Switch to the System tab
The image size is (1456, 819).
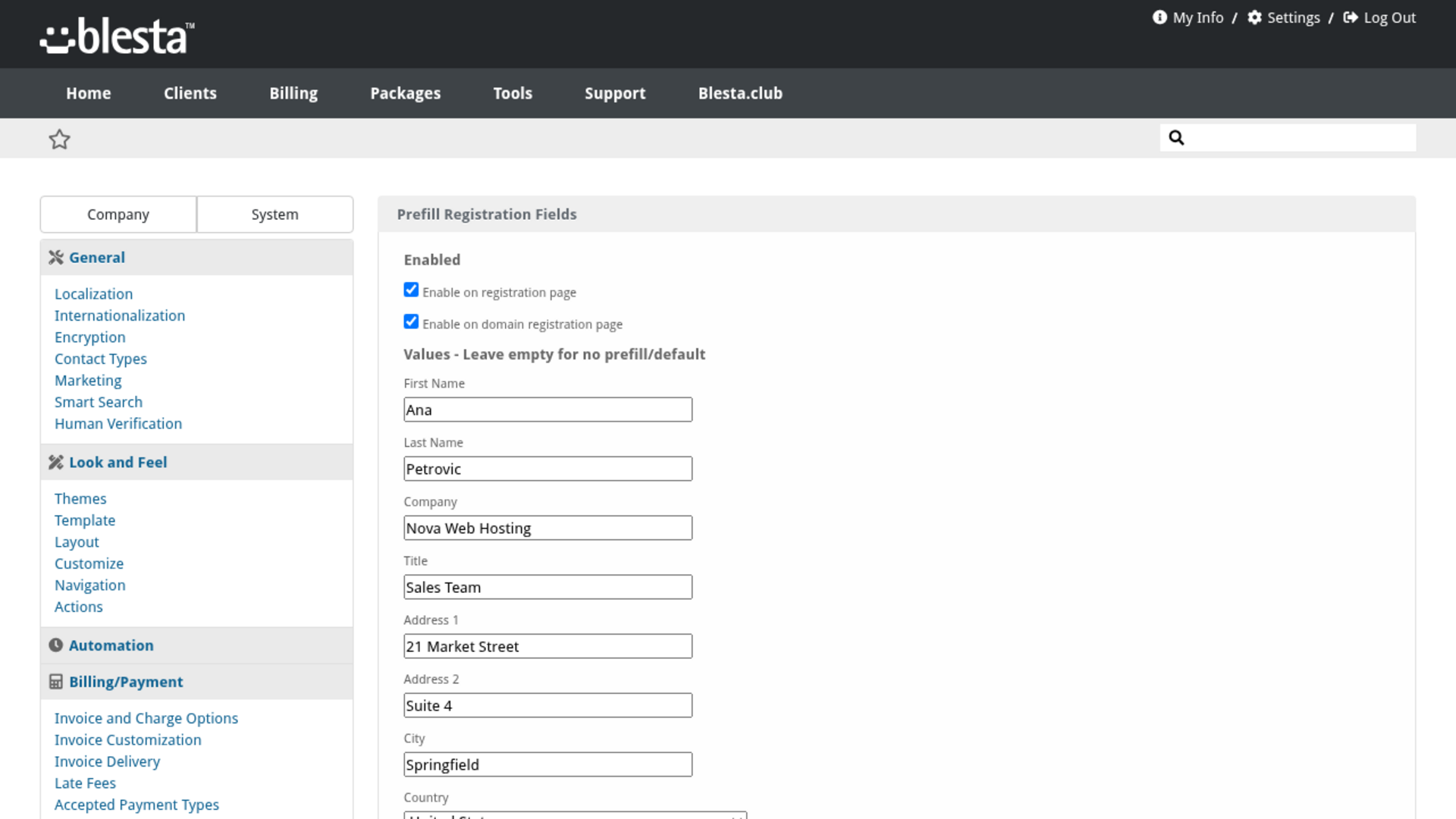[x=275, y=215]
